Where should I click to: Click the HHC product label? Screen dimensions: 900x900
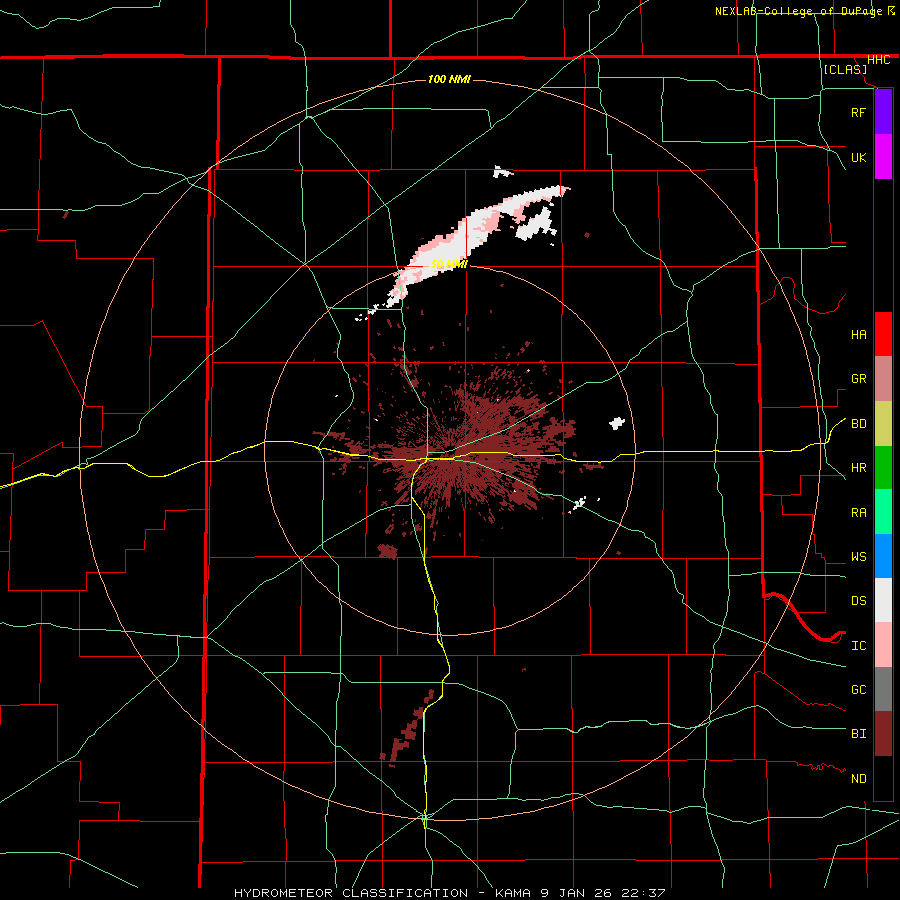[x=878, y=60]
